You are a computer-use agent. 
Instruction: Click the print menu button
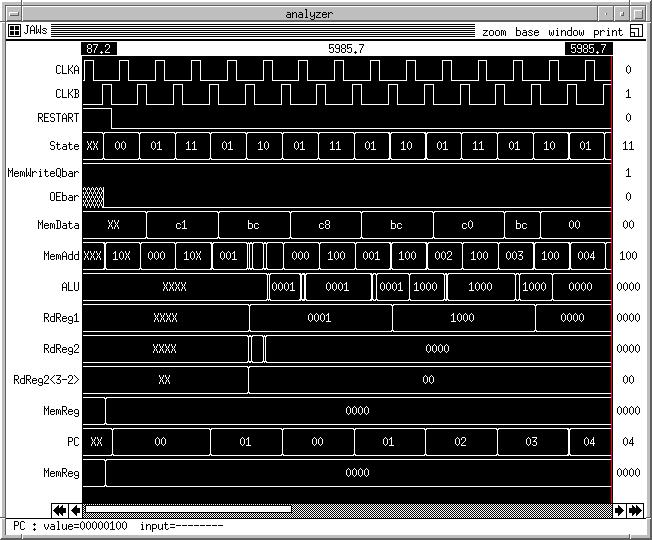pos(607,32)
